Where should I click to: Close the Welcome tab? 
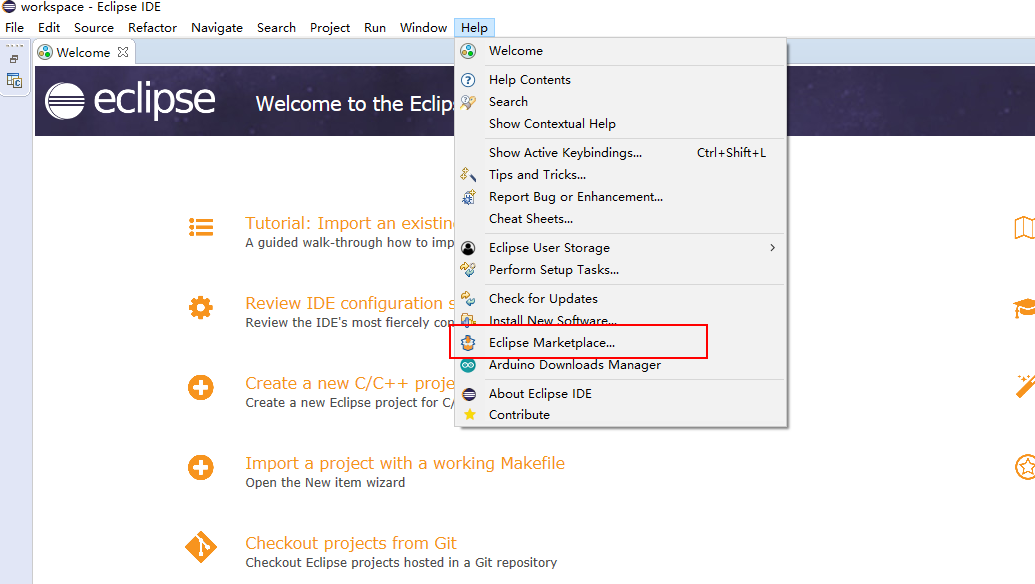[x=123, y=52]
